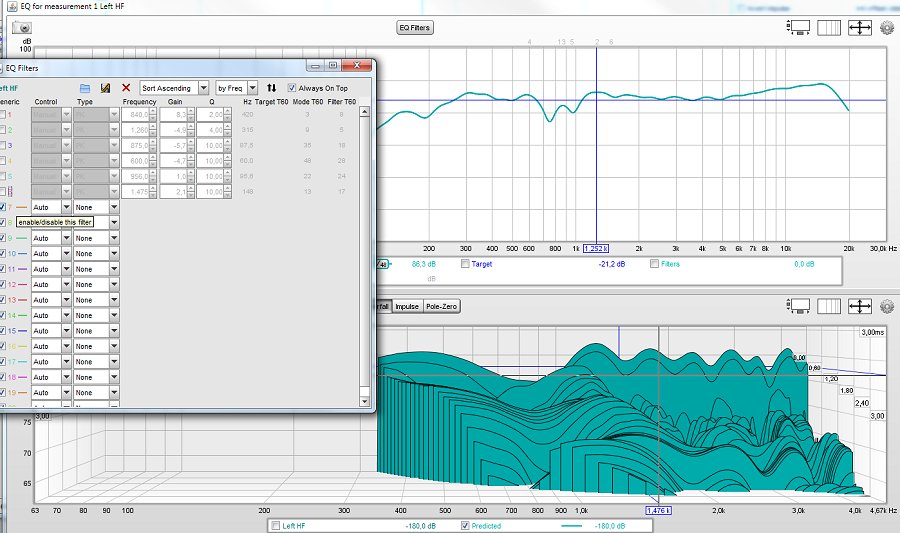Click the 1,252k frequency cursor label

click(596, 248)
